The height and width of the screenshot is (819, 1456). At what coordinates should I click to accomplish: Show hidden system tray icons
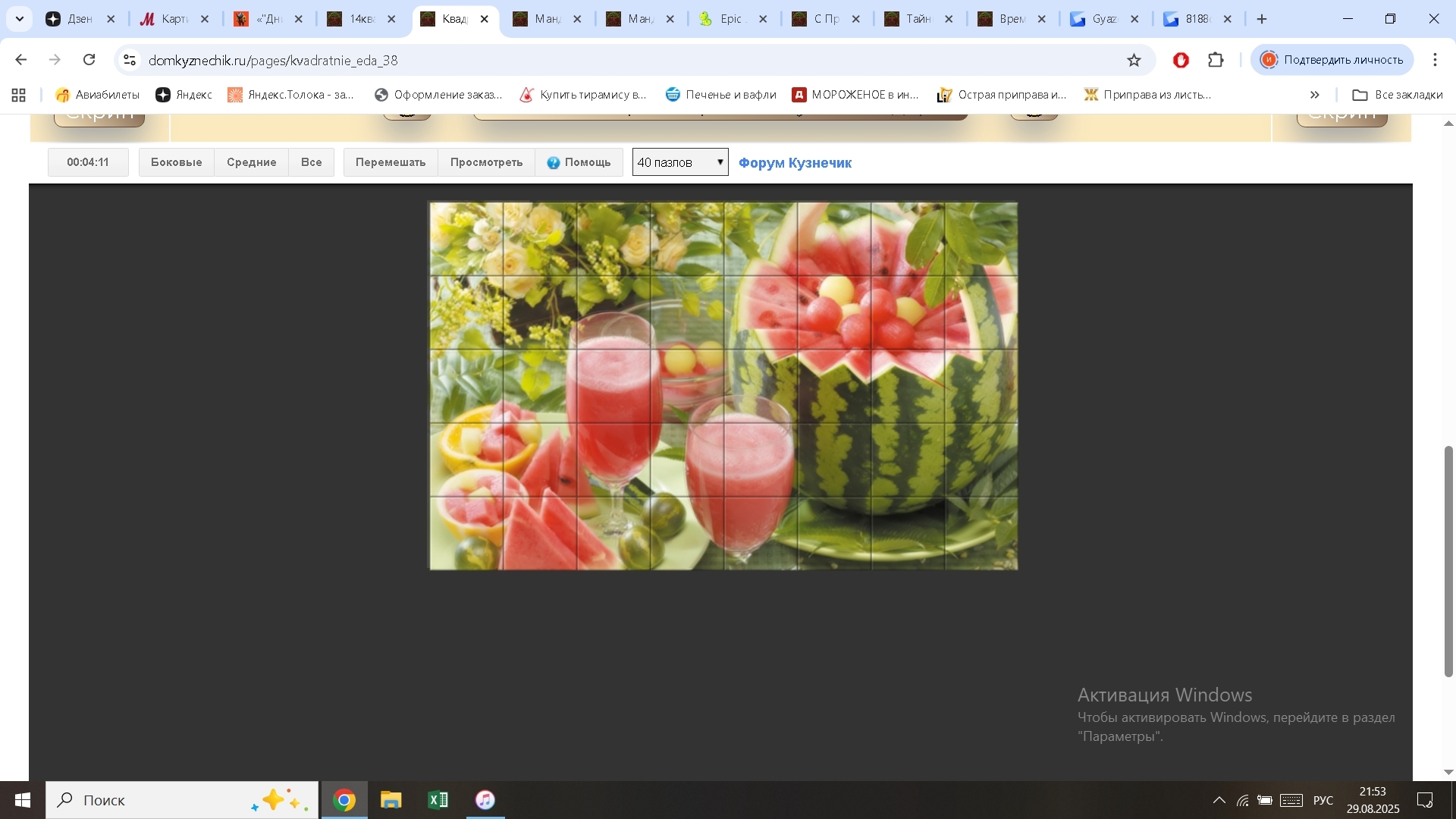click(1219, 800)
